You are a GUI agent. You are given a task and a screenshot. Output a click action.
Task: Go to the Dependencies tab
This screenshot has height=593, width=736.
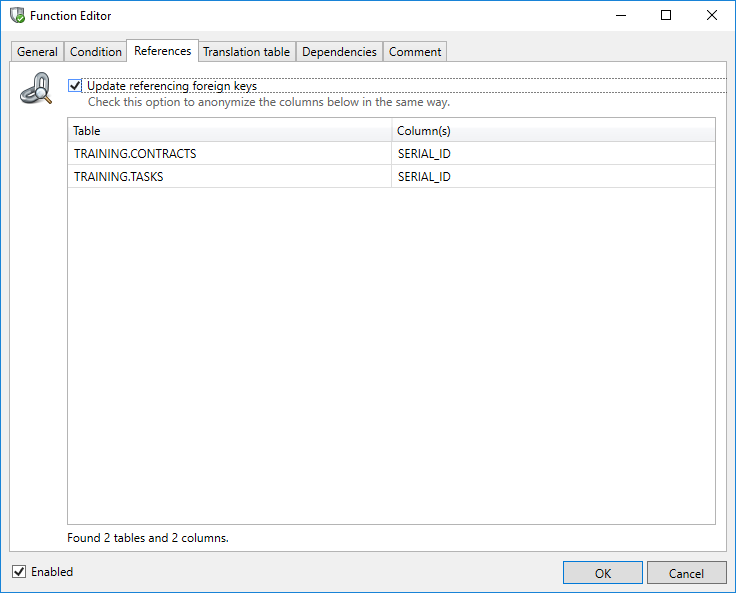point(339,52)
